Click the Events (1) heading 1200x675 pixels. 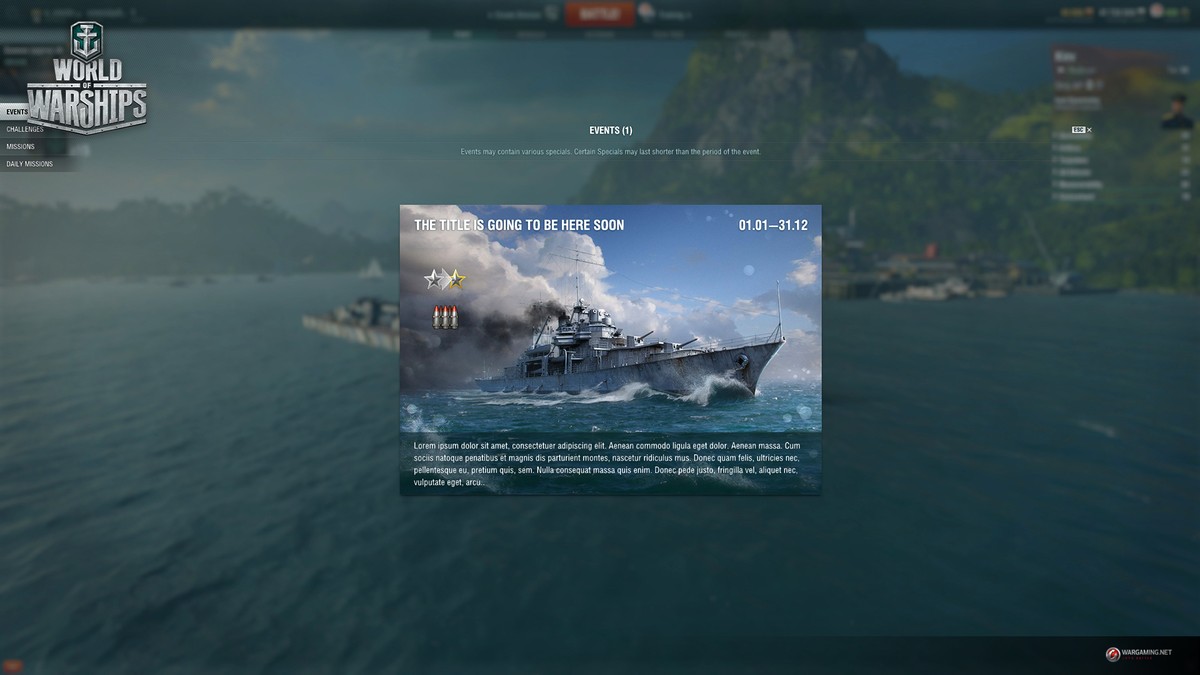click(x=610, y=130)
